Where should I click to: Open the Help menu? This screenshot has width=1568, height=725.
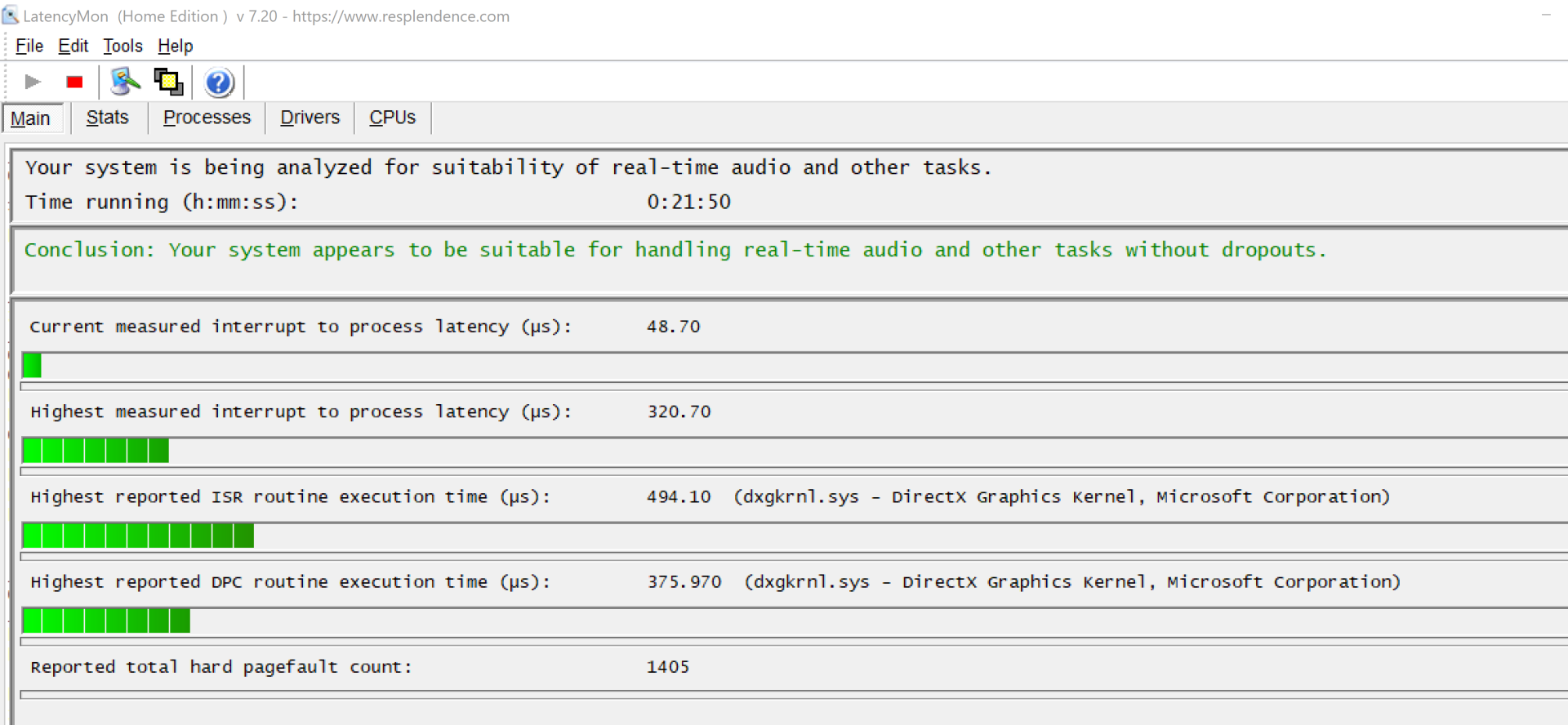[175, 46]
